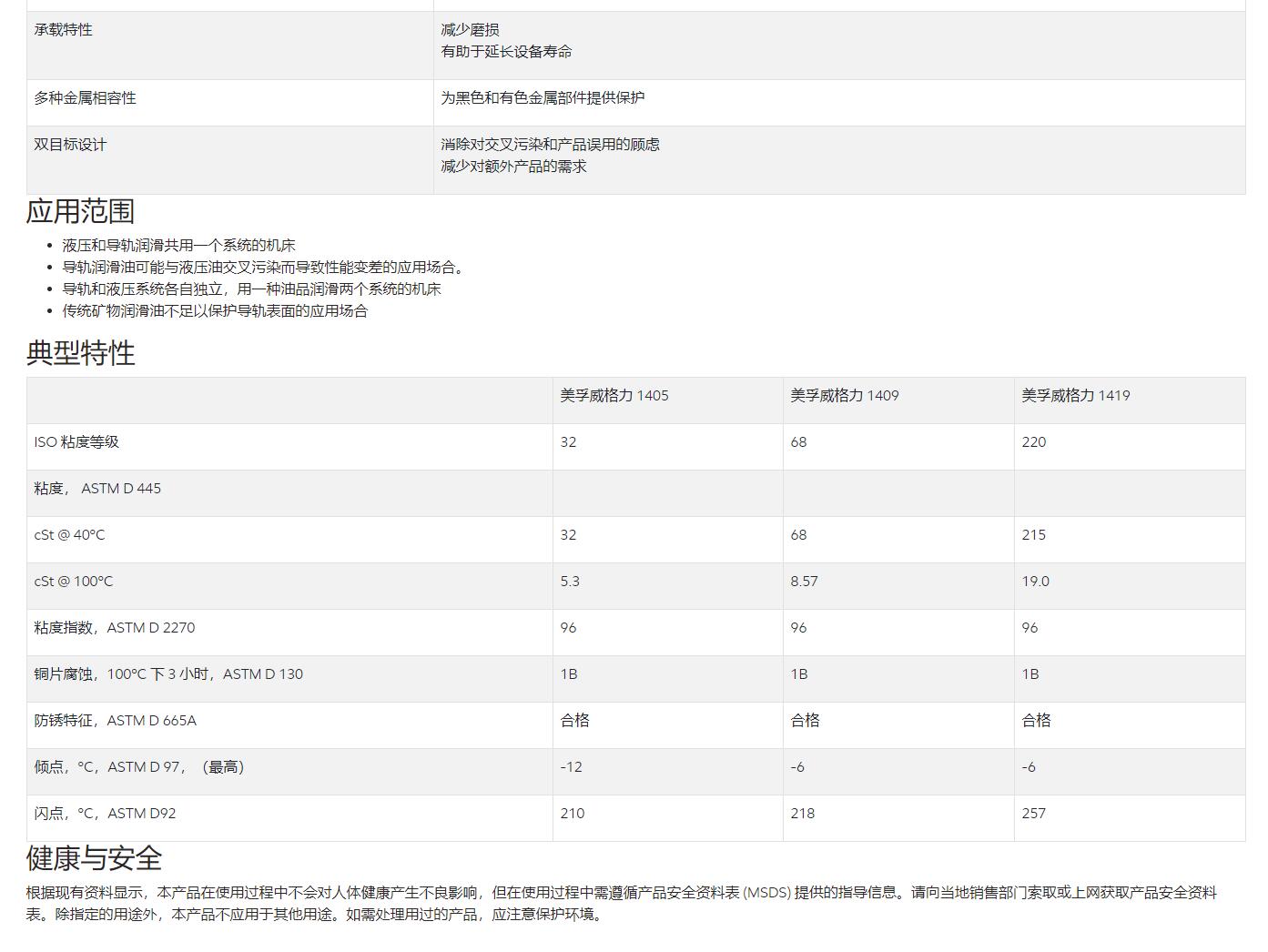The height and width of the screenshot is (952, 1268).
Task: Select the cSt @ 40°C value 215
Action: point(1034,534)
